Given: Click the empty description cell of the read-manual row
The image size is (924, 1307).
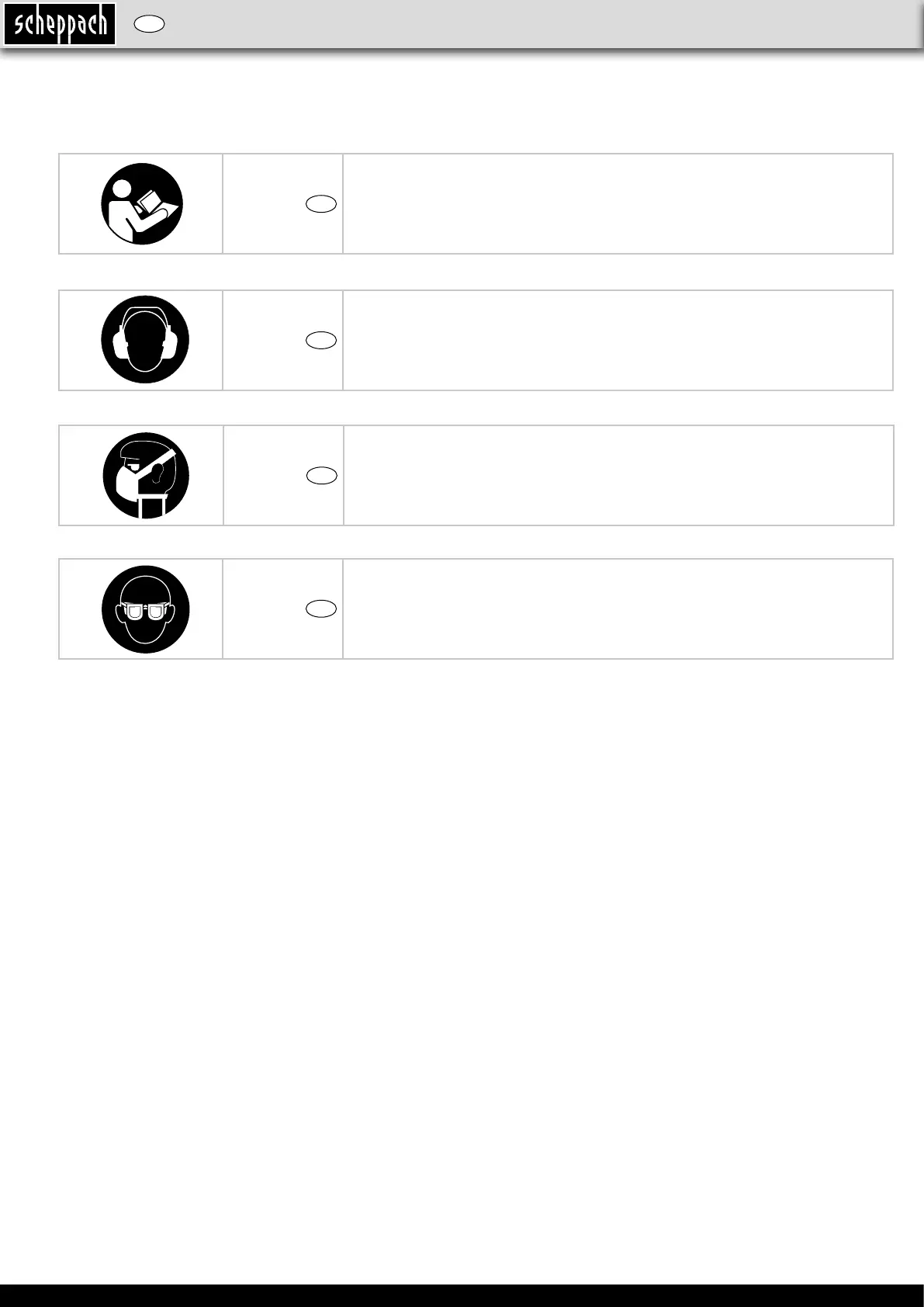Looking at the screenshot, I should [618, 203].
